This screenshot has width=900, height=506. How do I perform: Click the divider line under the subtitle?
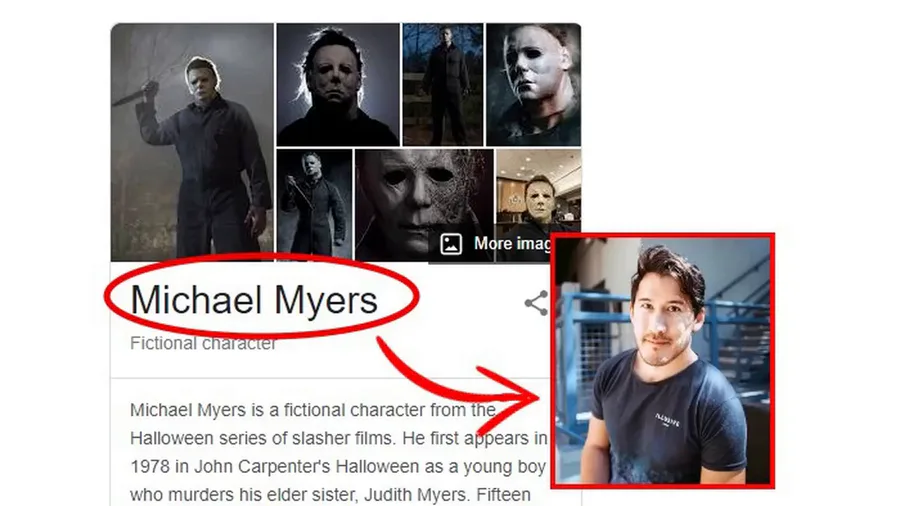tap(330, 378)
